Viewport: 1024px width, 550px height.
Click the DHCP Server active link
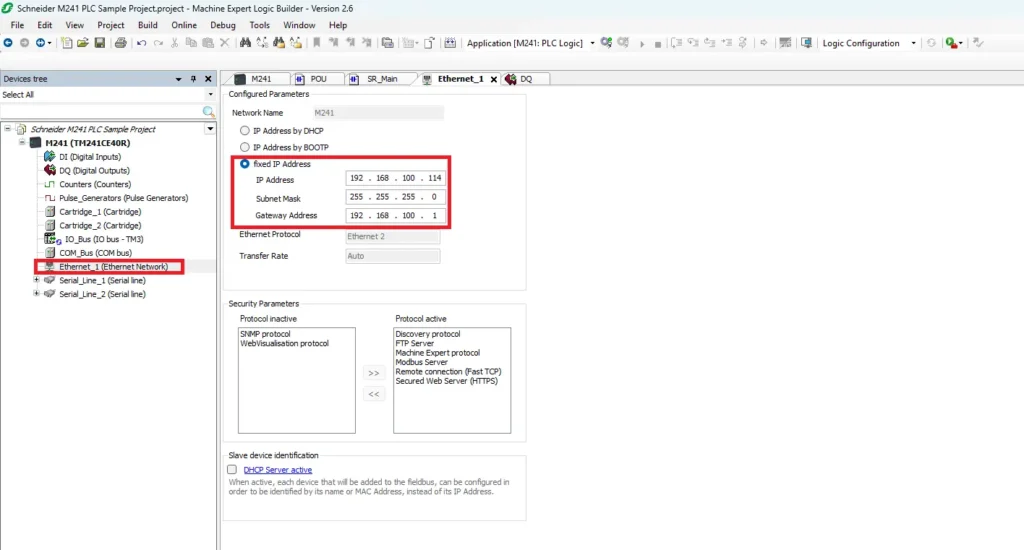point(278,470)
